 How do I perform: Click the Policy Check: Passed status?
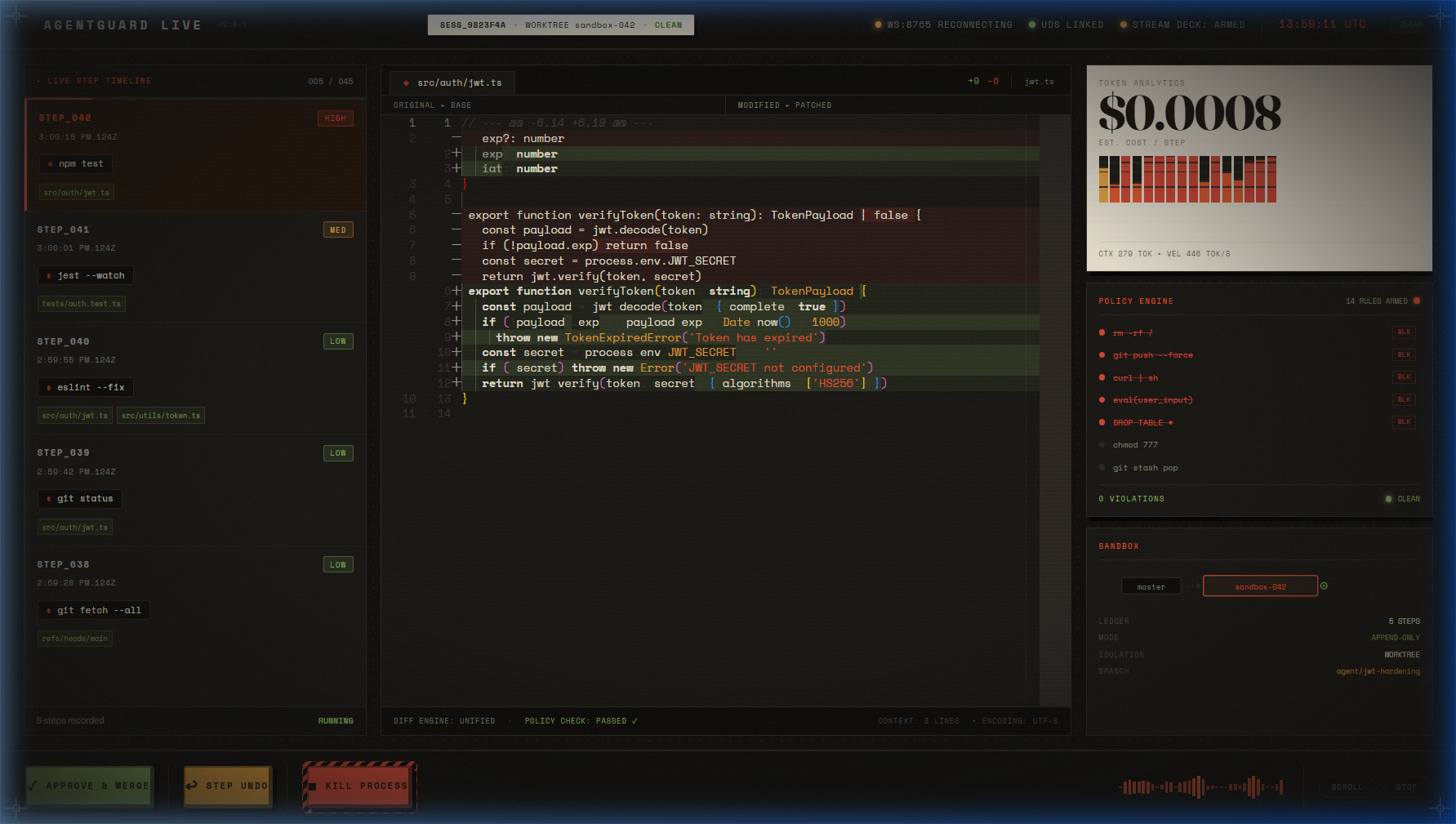[x=581, y=721]
